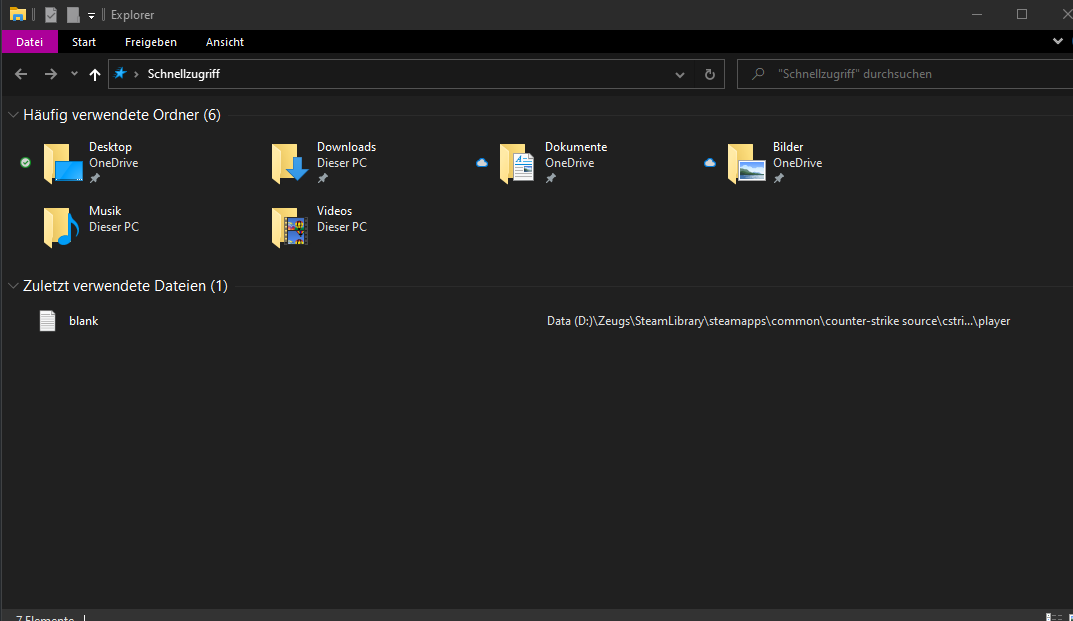Switch to the Freigeben ribbon tab
The height and width of the screenshot is (621, 1073).
coord(151,42)
